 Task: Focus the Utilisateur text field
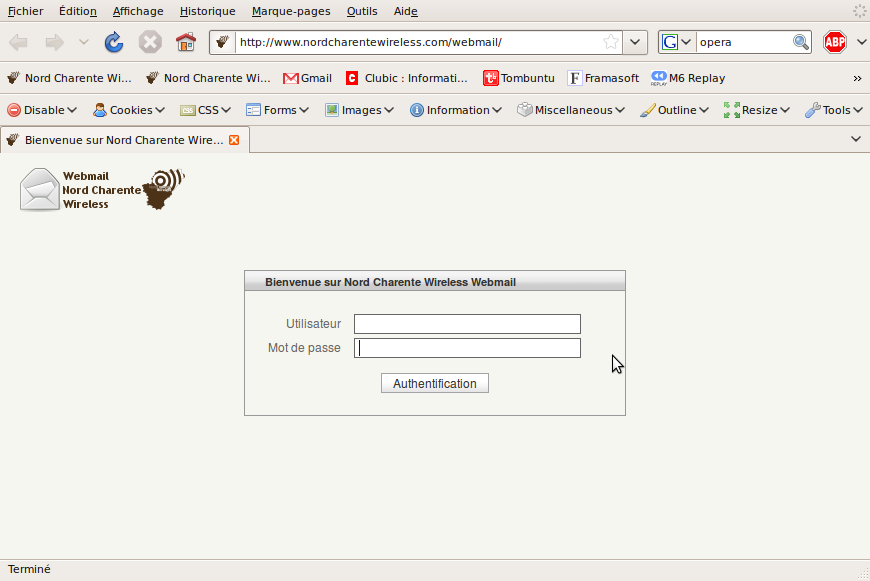(x=467, y=324)
